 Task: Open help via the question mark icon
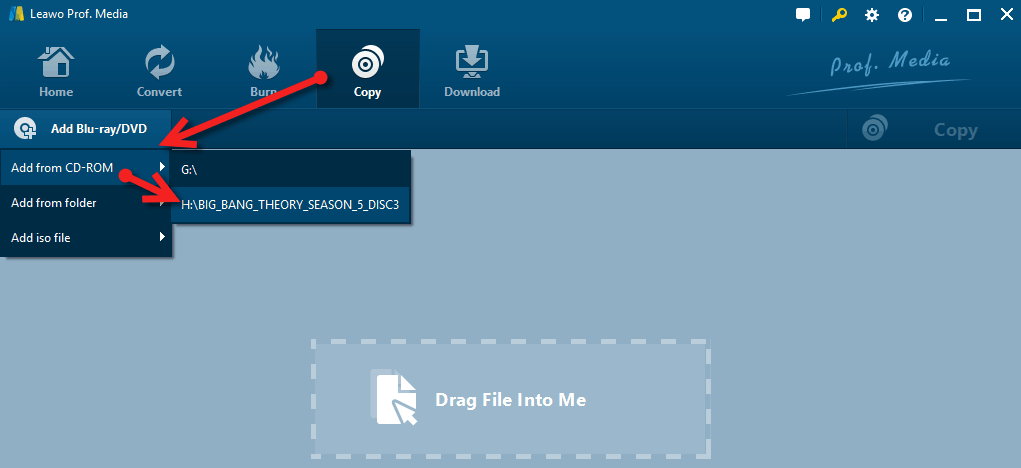click(905, 15)
